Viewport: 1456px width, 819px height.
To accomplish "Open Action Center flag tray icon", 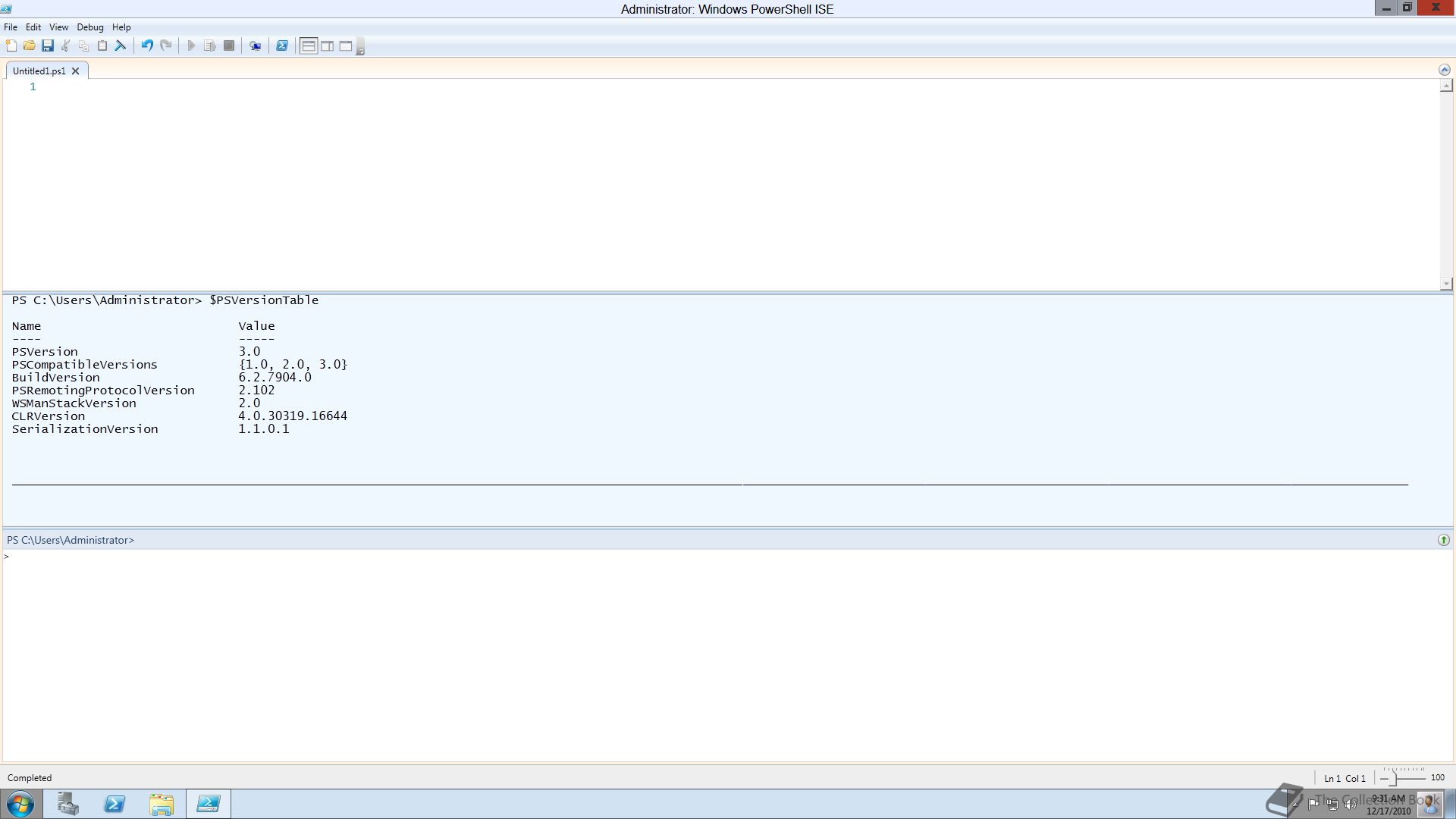I will [x=1313, y=805].
